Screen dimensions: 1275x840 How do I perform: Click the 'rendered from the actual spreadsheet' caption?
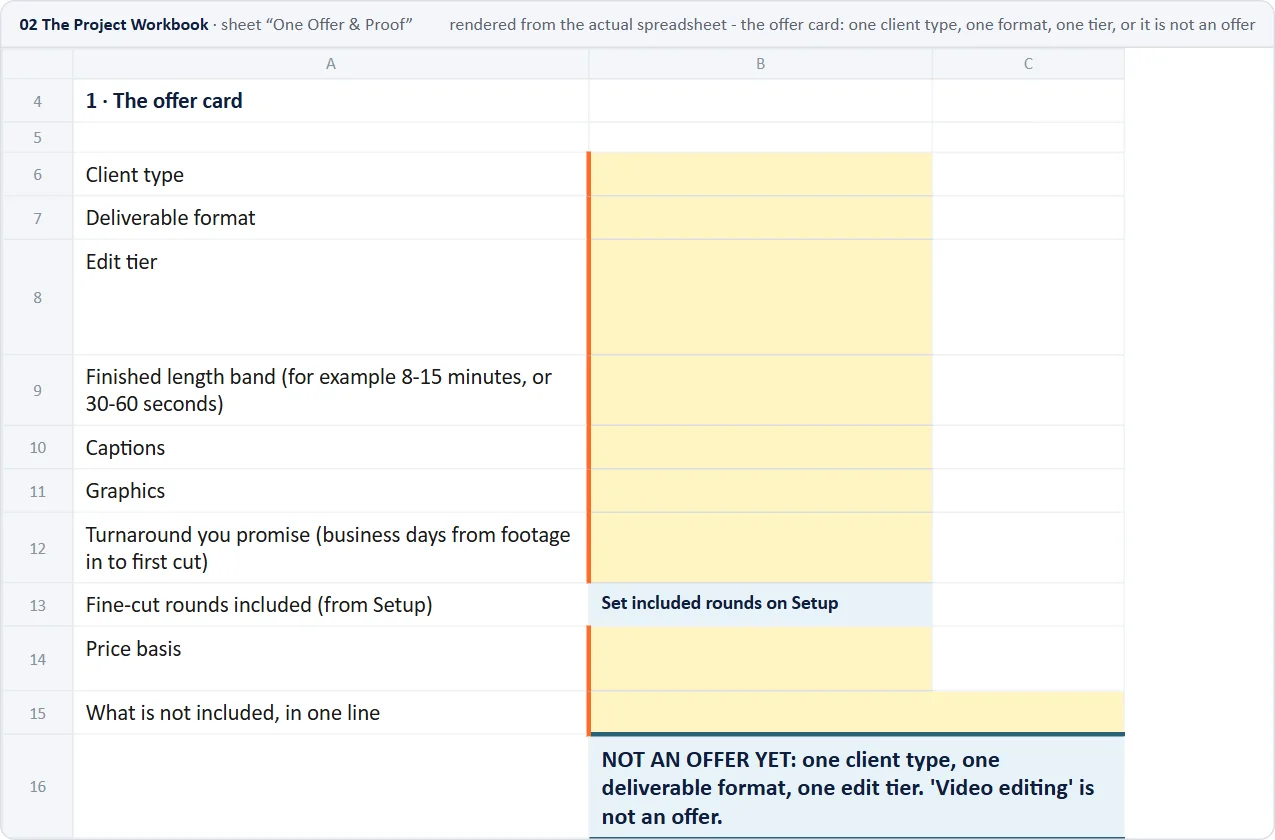pyautogui.click(x=852, y=24)
